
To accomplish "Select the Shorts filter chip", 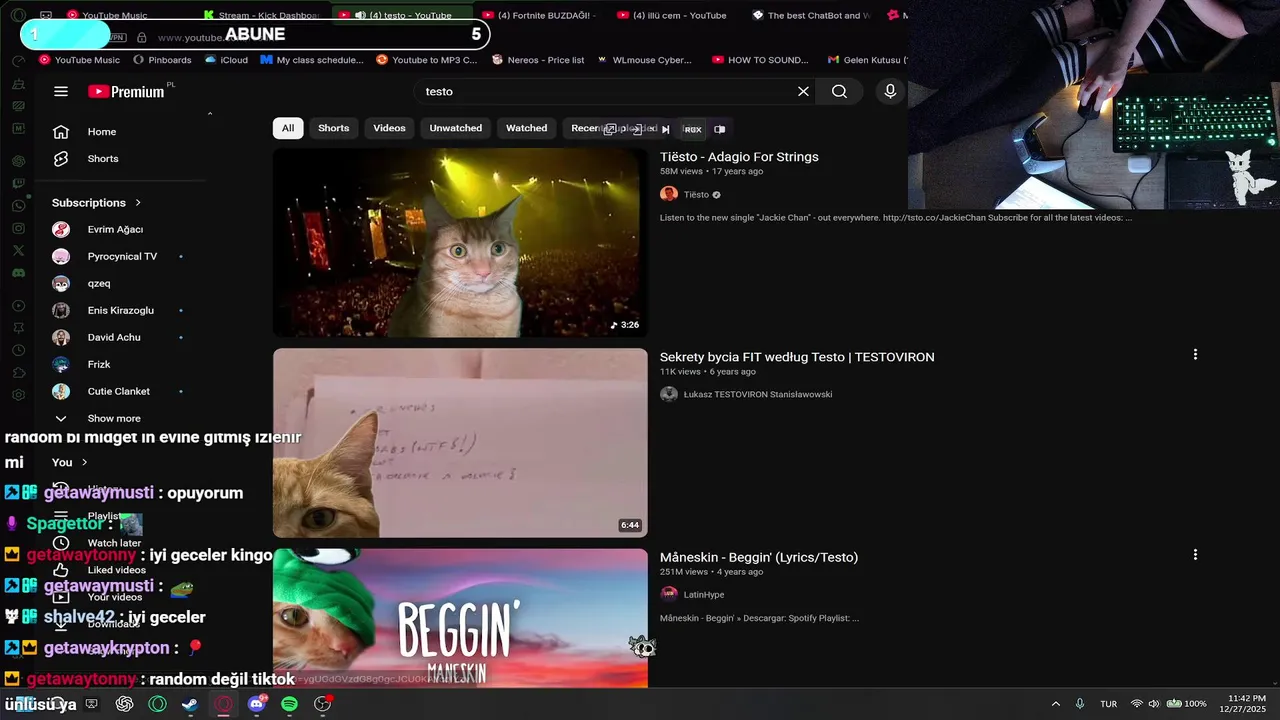I will pos(334,128).
